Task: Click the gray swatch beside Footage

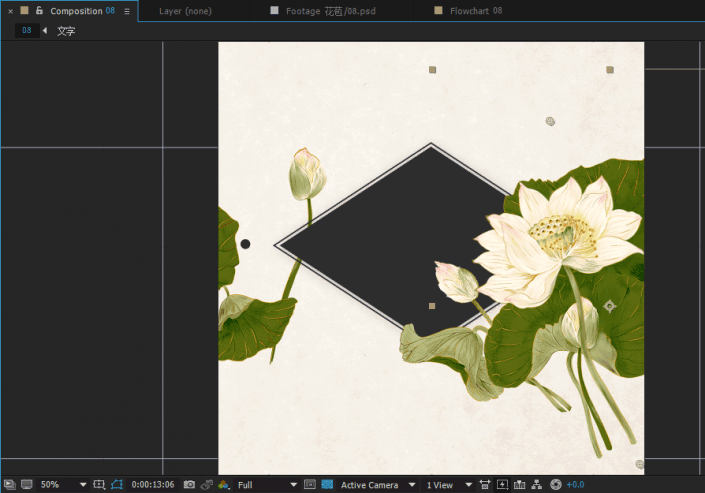Action: (274, 10)
